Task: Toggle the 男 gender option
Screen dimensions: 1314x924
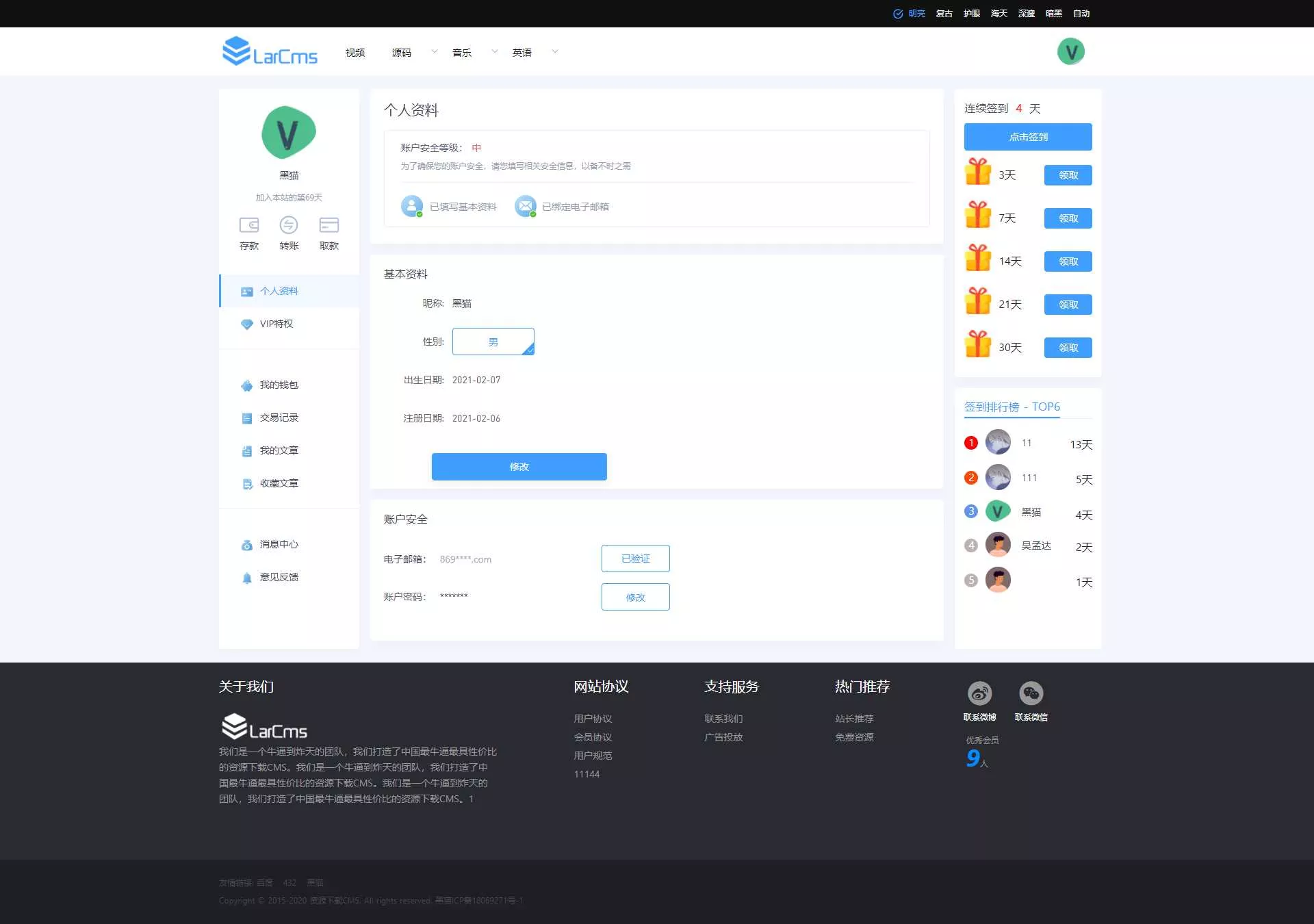Action: pyautogui.click(x=493, y=342)
